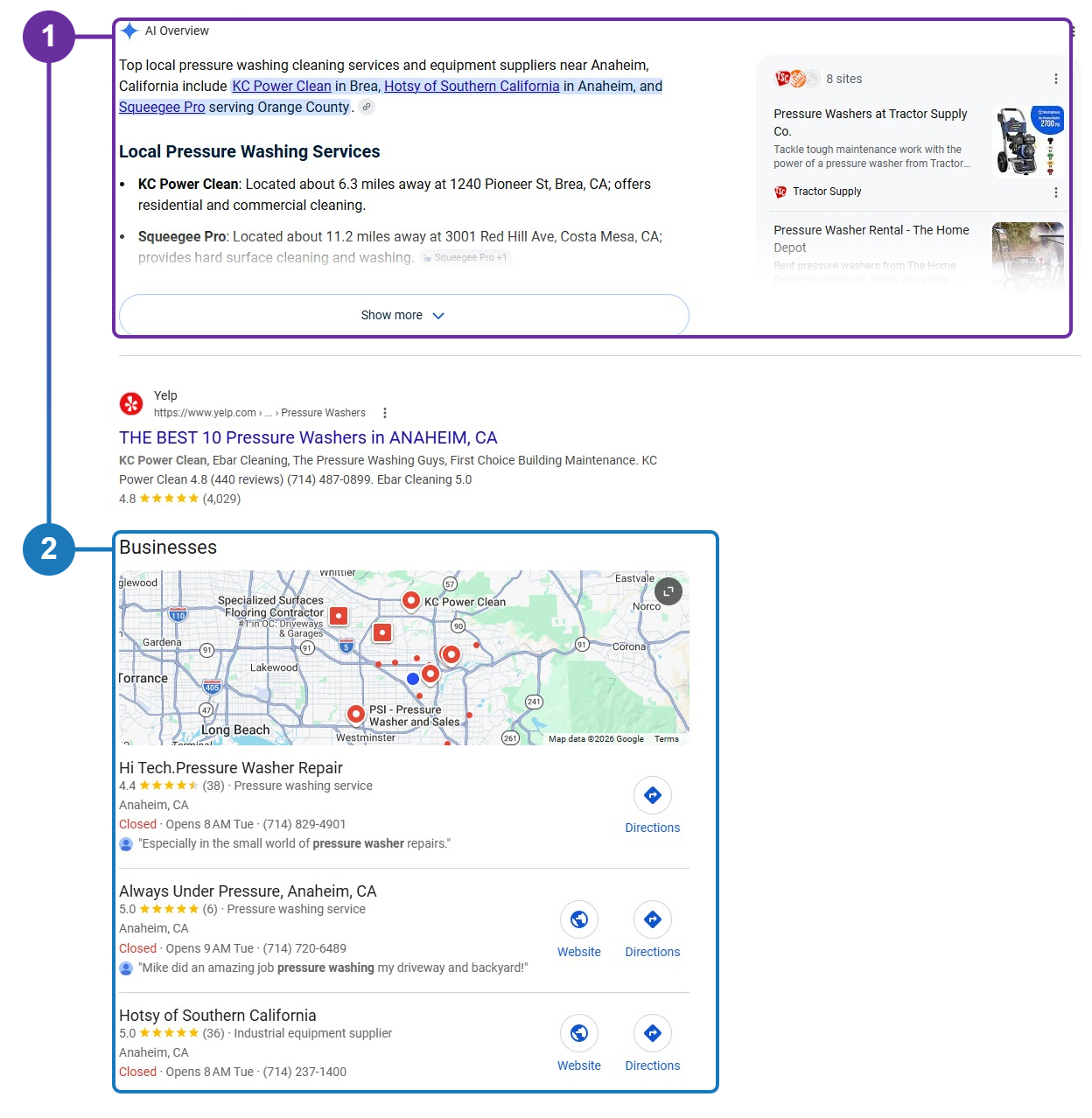
Task: Click KC Power Clean map pin
Action: [410, 600]
